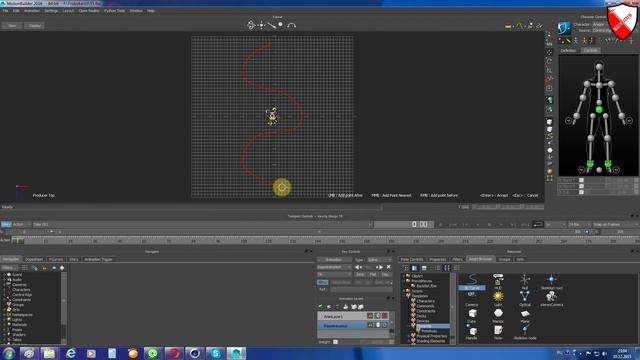Select Control Rigs in the Navigator tree
The width and height of the screenshot is (640, 360).
tap(22, 295)
